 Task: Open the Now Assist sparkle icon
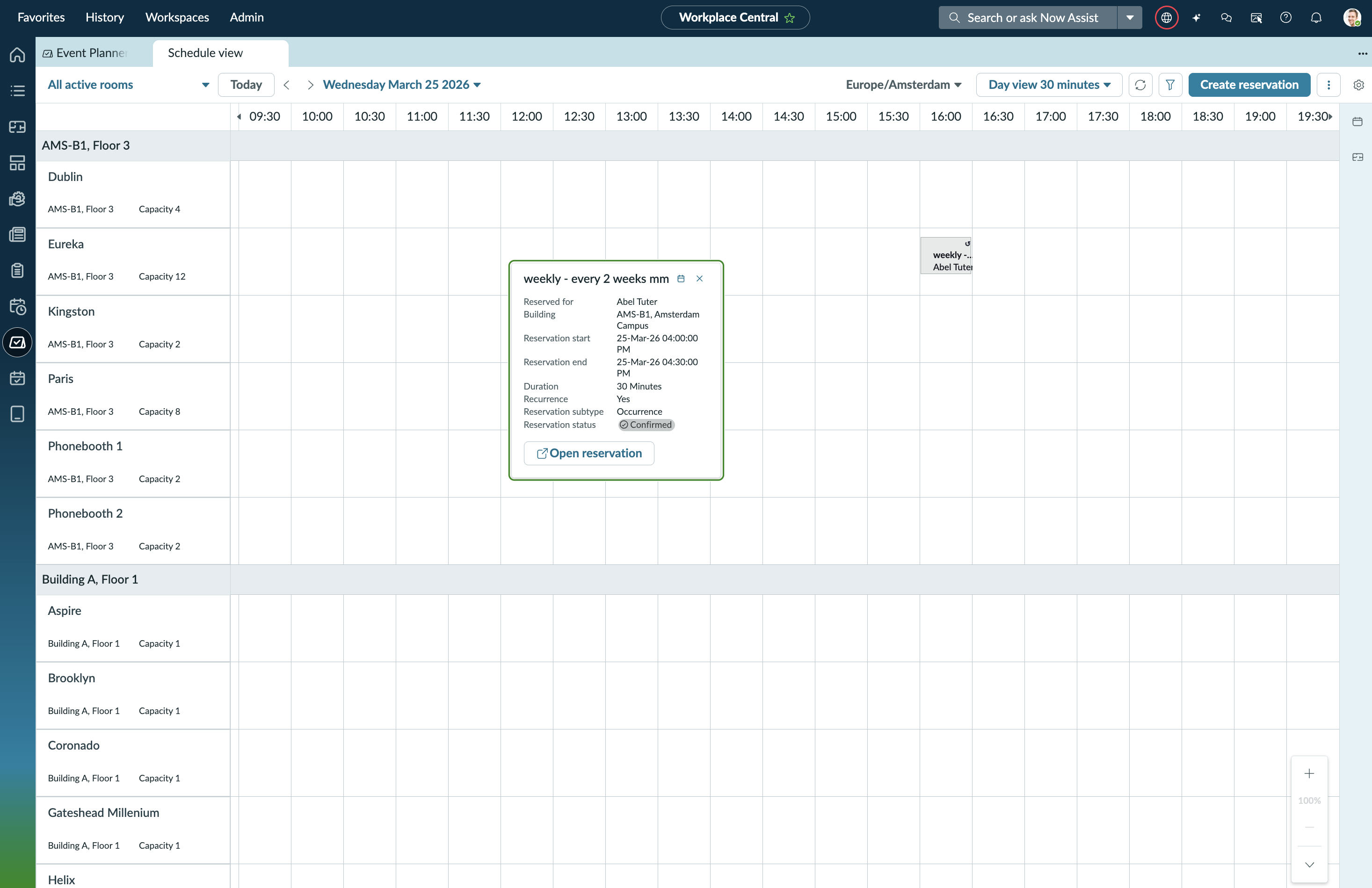[1196, 18]
